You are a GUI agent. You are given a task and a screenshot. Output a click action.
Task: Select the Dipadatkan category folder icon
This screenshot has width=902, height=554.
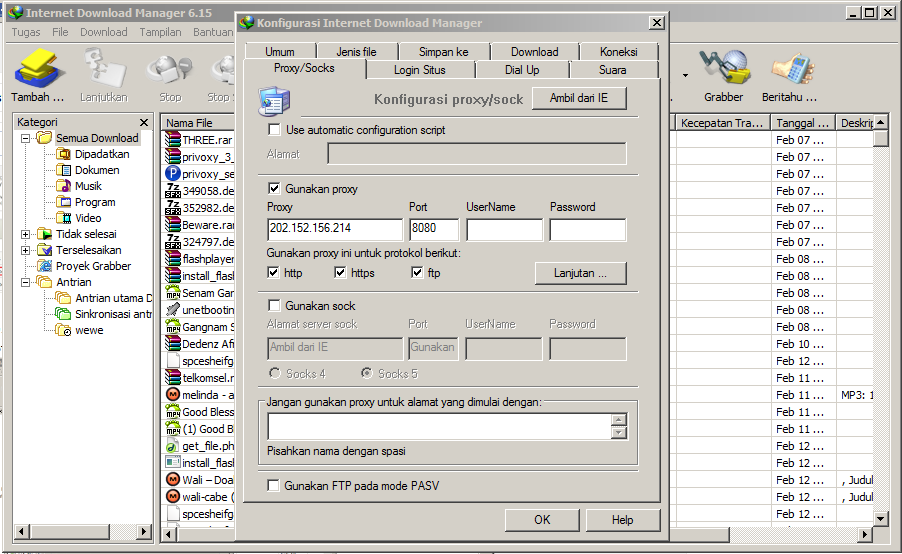pos(63,154)
